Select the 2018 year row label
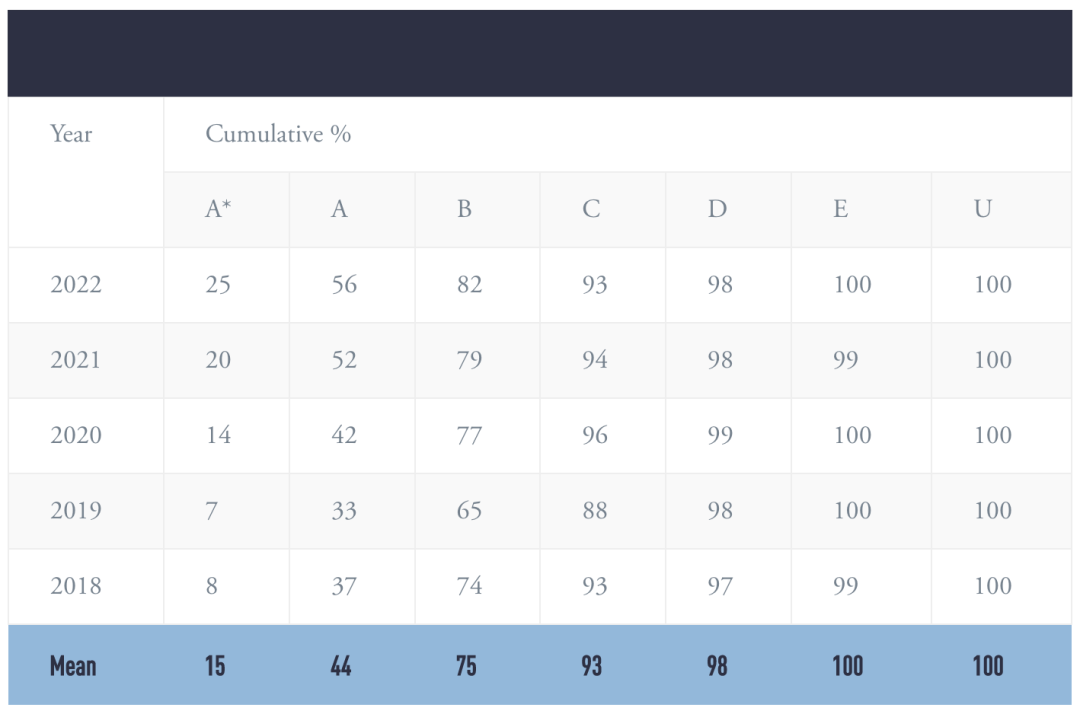 pyautogui.click(x=76, y=586)
